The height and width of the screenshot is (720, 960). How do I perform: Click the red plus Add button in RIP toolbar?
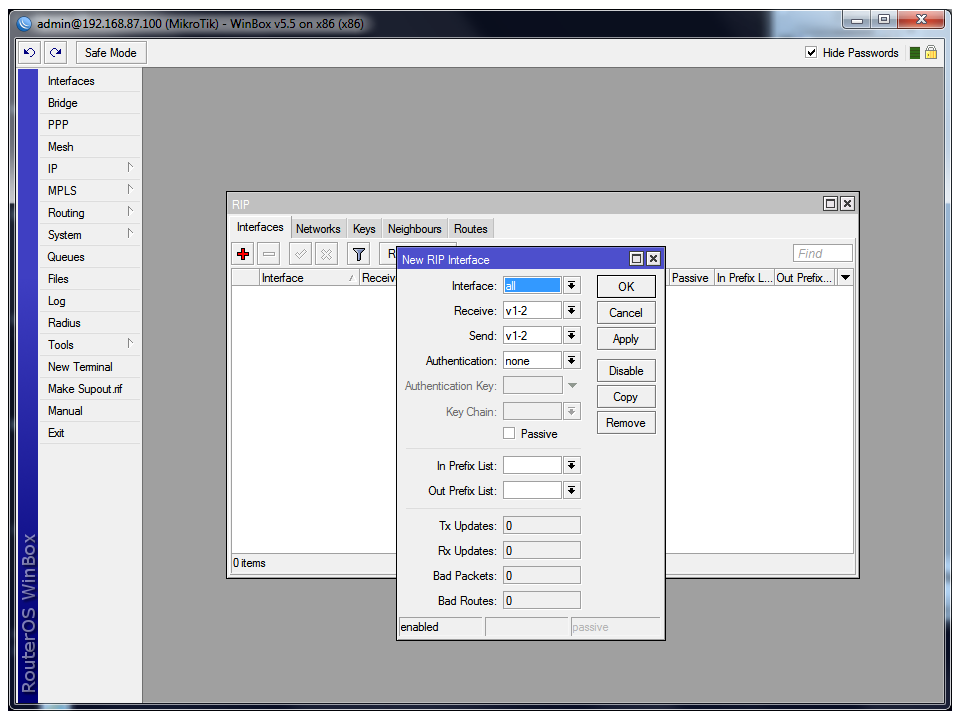(243, 255)
